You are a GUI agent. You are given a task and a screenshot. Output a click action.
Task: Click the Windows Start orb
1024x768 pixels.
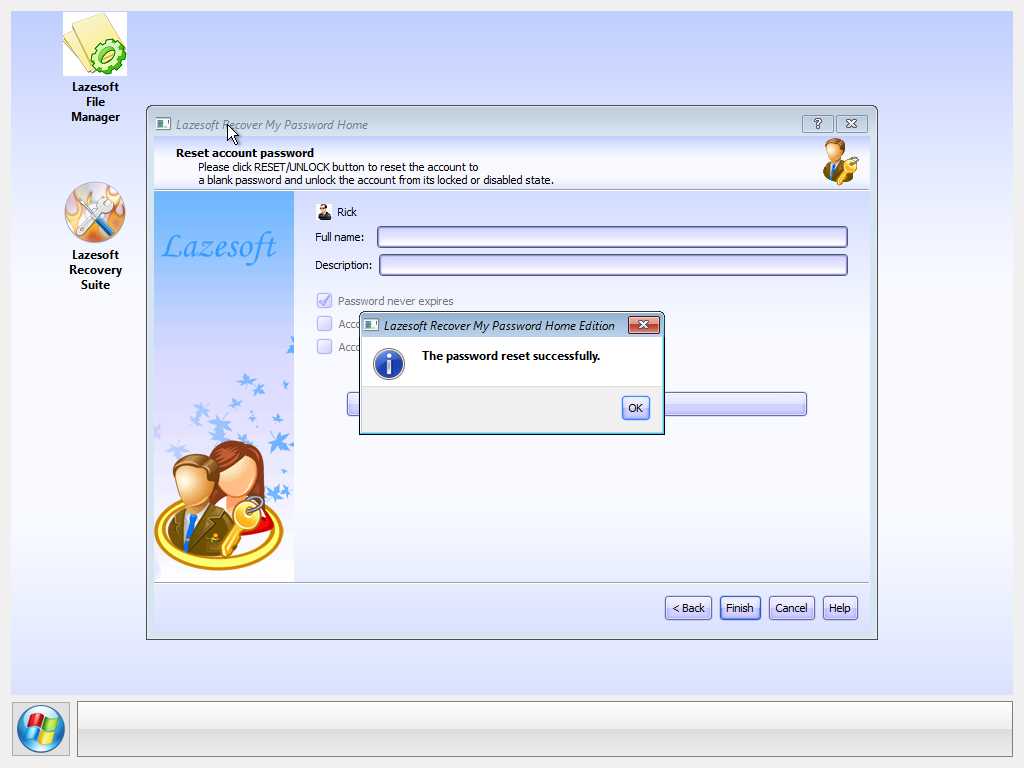(40, 729)
